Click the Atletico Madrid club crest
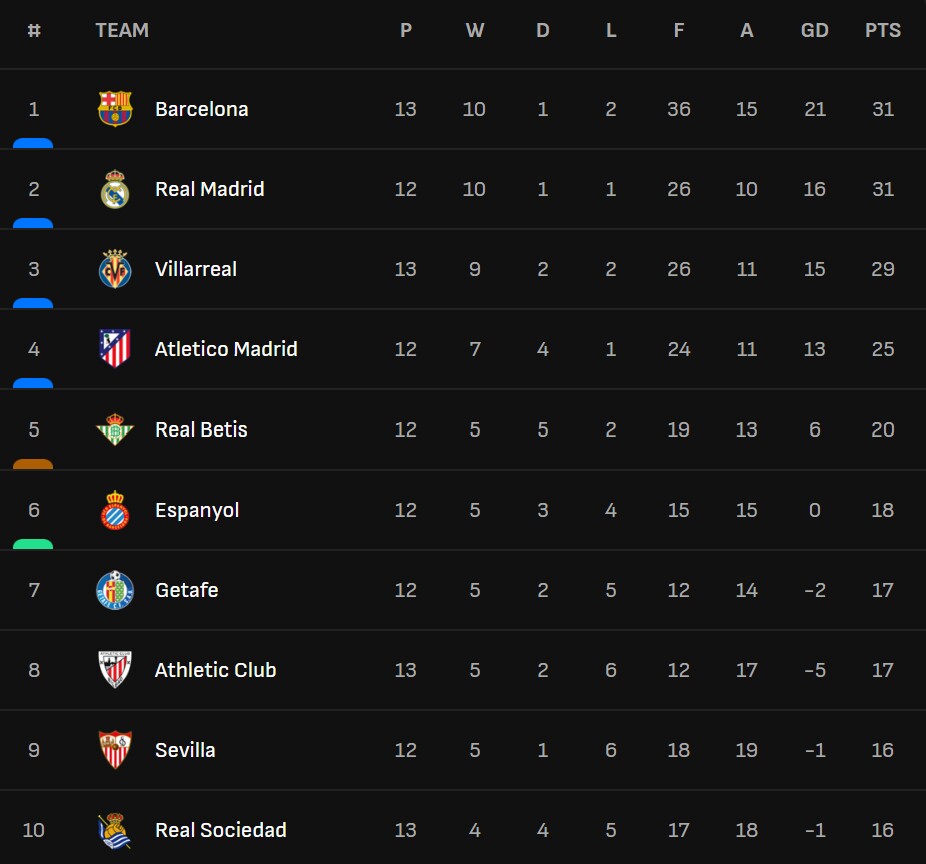The image size is (926, 864). (115, 349)
